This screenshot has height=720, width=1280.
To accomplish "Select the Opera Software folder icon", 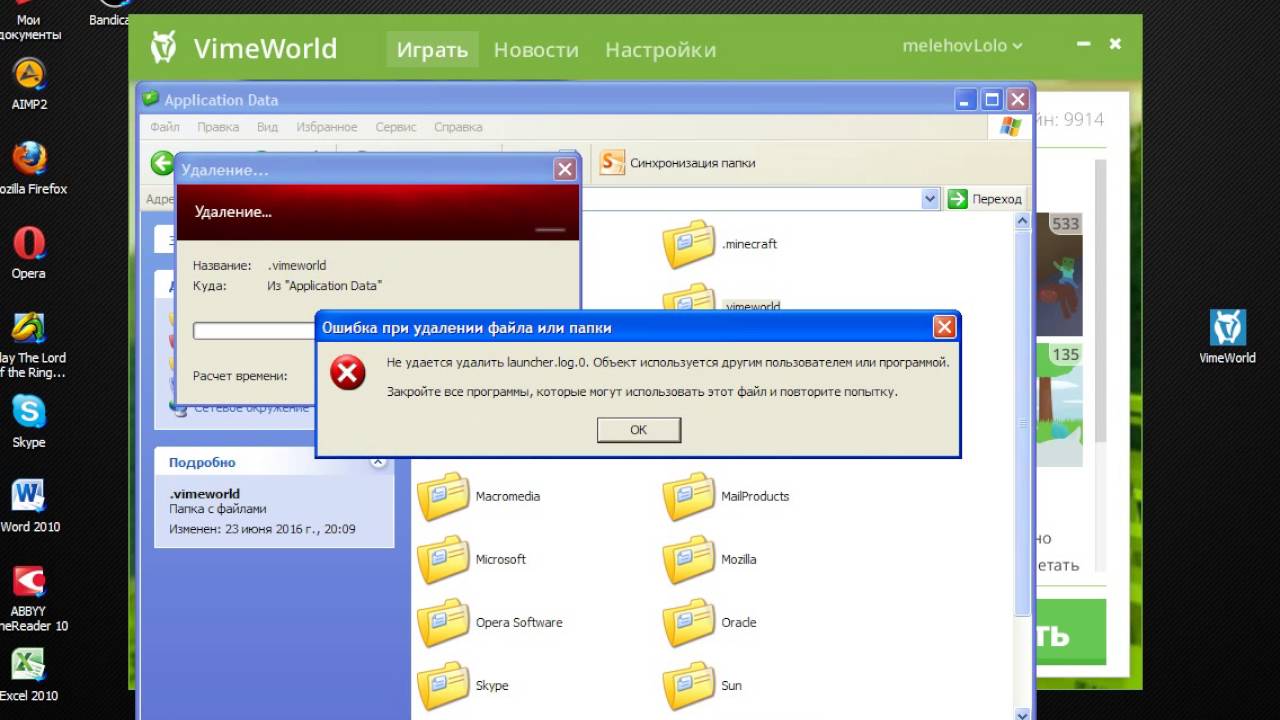I will 443,622.
